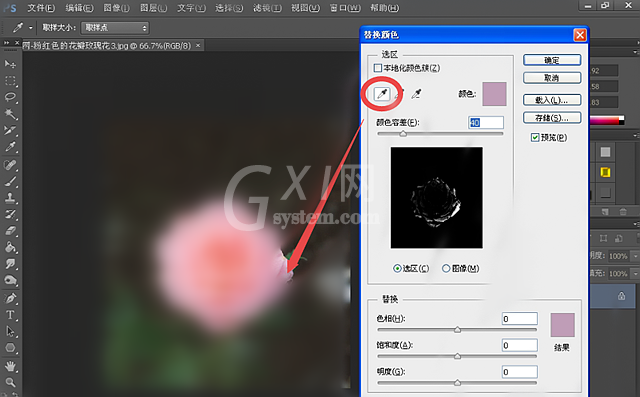Select the Eyedropper tool in left toolbox
640x397 pixels.
click(10, 147)
